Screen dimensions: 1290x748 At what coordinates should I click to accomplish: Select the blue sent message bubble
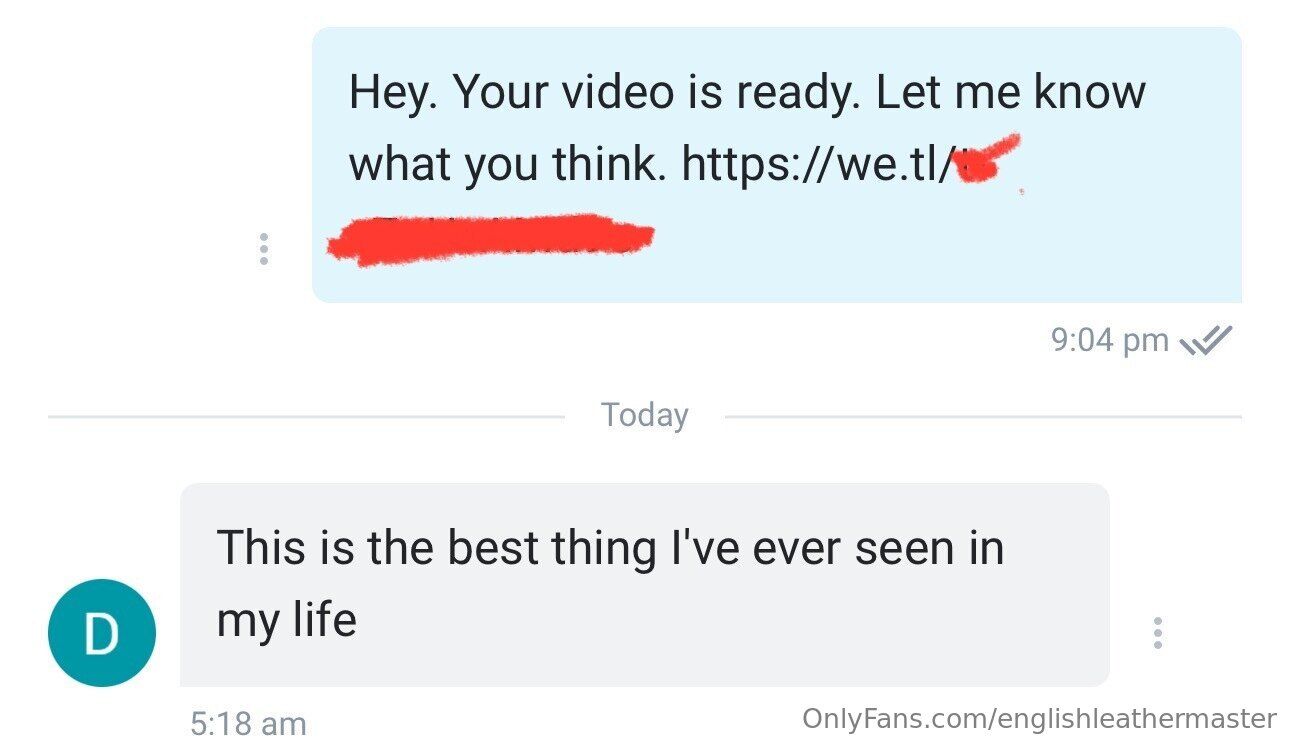(x=777, y=165)
